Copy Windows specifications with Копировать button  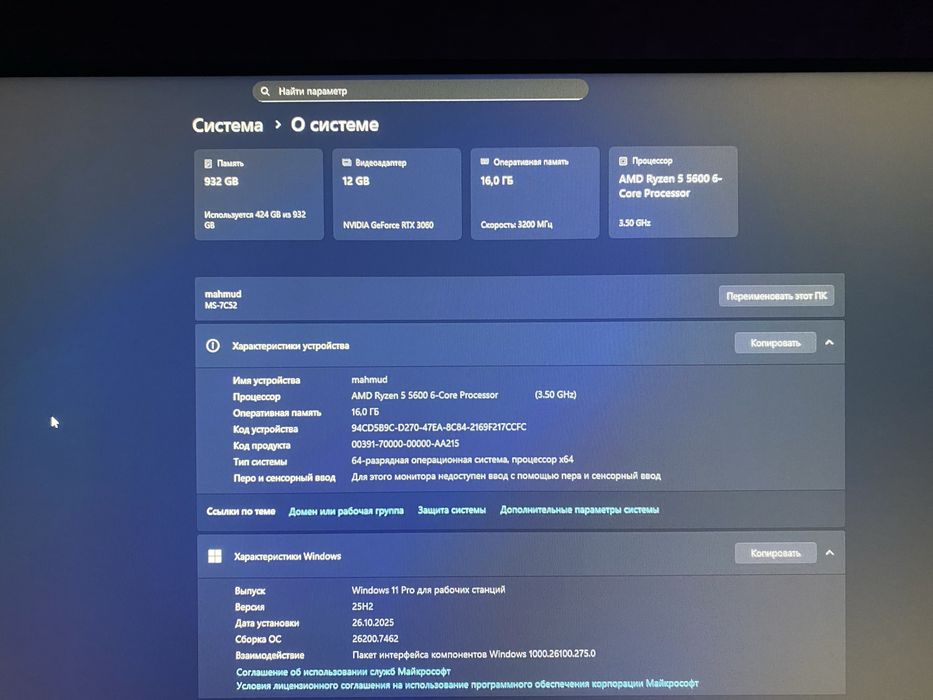(x=775, y=553)
